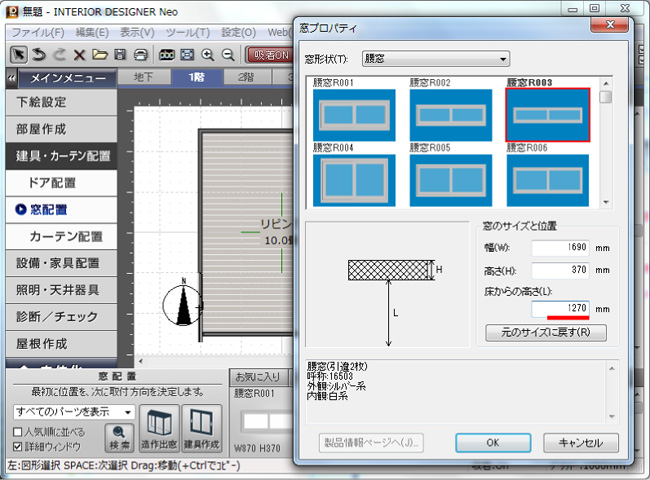
Task: Click the zoom in magnifier icon
Action: (208, 55)
